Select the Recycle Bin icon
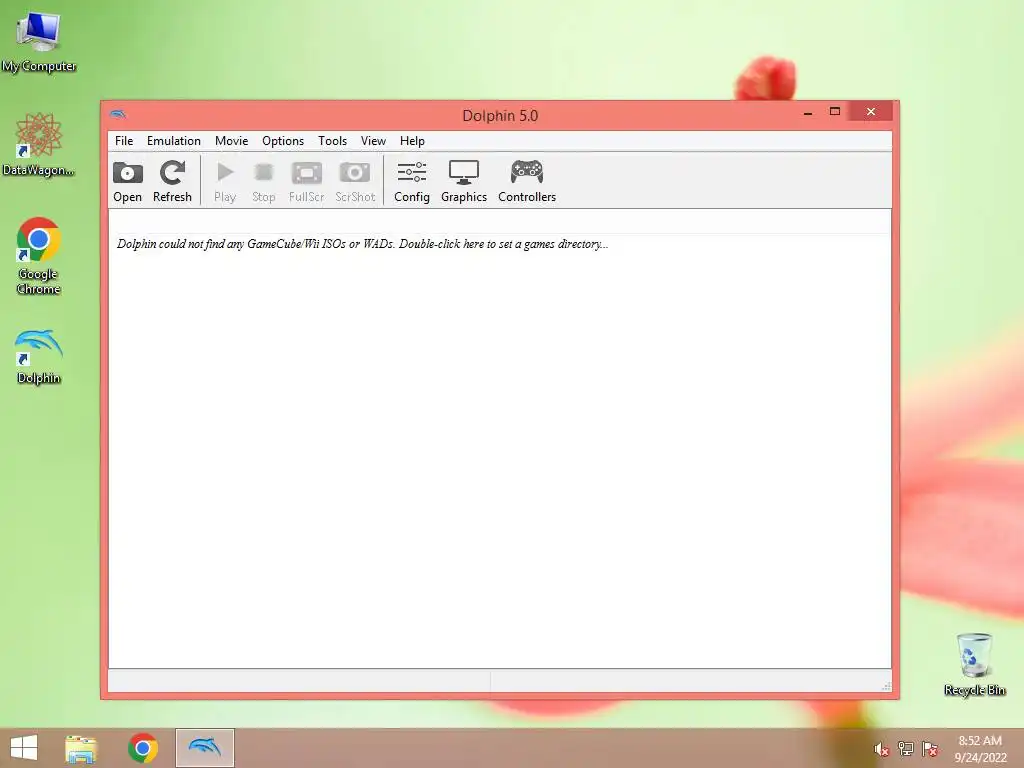The height and width of the screenshot is (768, 1024). (x=974, y=664)
